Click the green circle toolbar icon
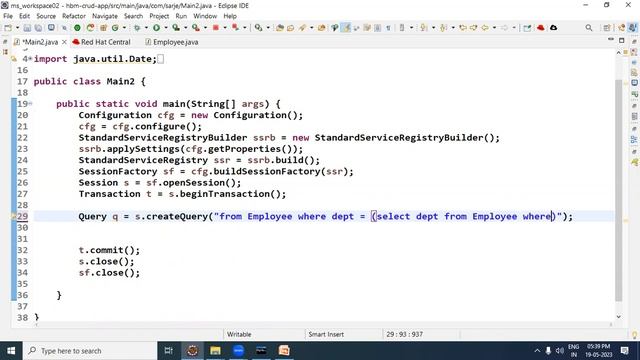 [x=77, y=28]
